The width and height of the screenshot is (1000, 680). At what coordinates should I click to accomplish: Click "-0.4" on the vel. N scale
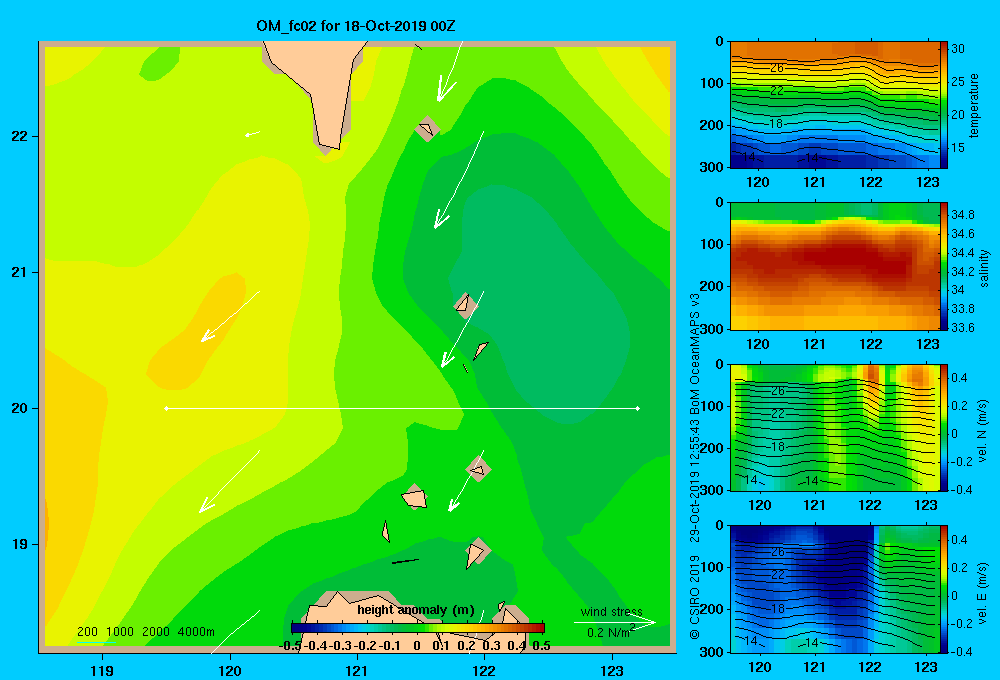pos(962,489)
